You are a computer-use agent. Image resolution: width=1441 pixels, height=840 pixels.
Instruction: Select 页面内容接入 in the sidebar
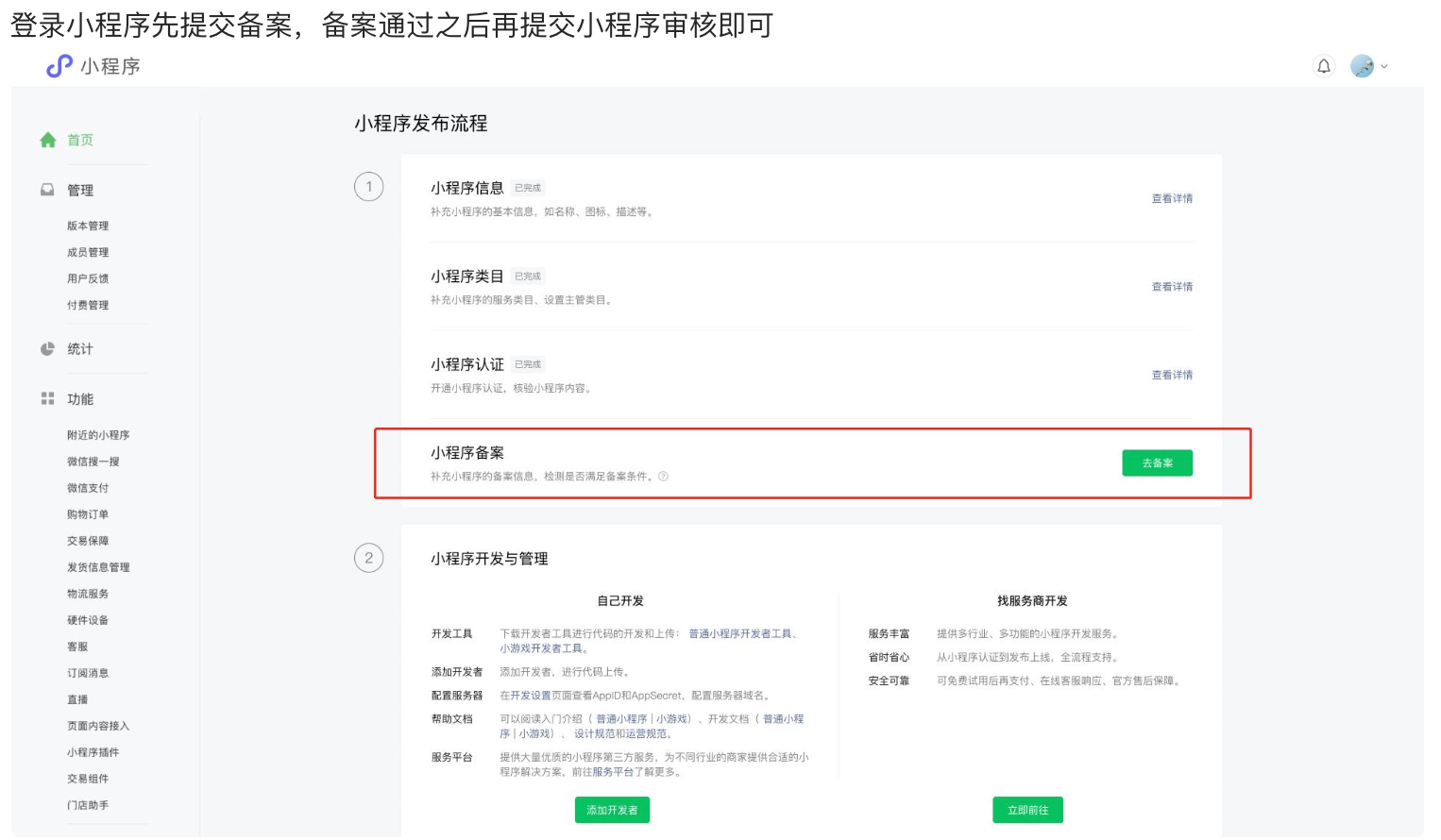click(x=98, y=726)
